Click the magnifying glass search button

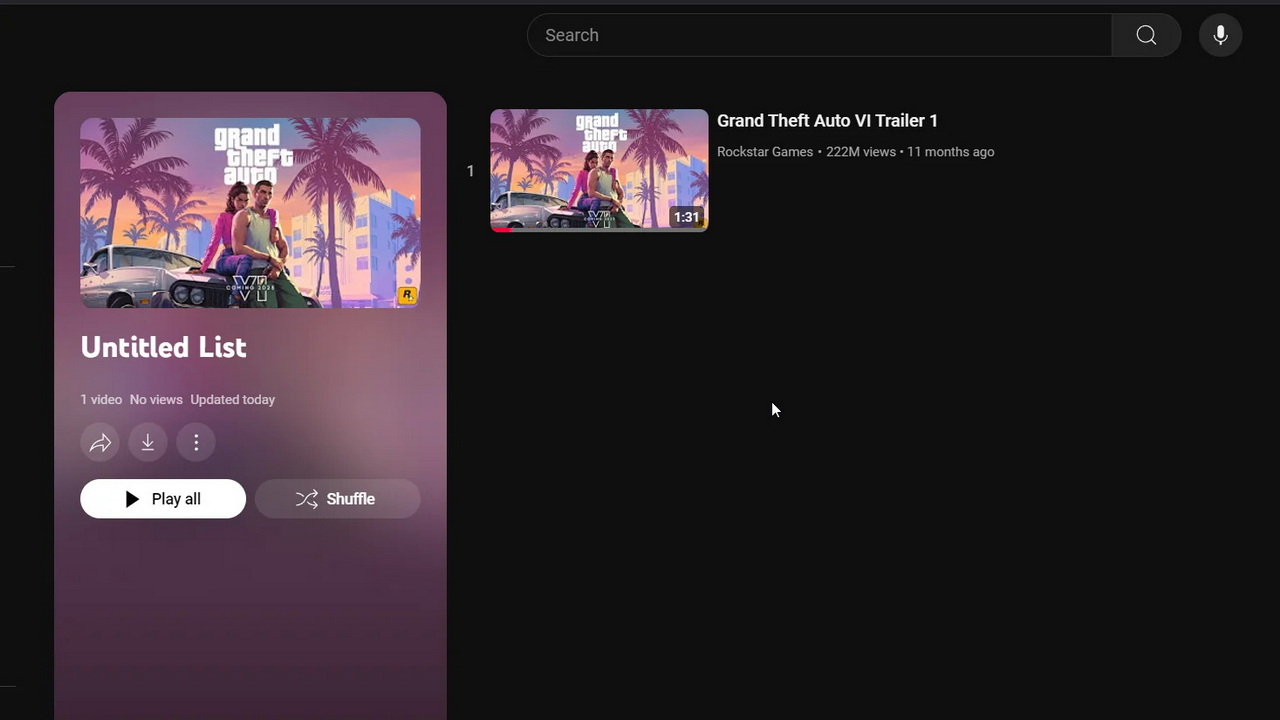click(1146, 35)
